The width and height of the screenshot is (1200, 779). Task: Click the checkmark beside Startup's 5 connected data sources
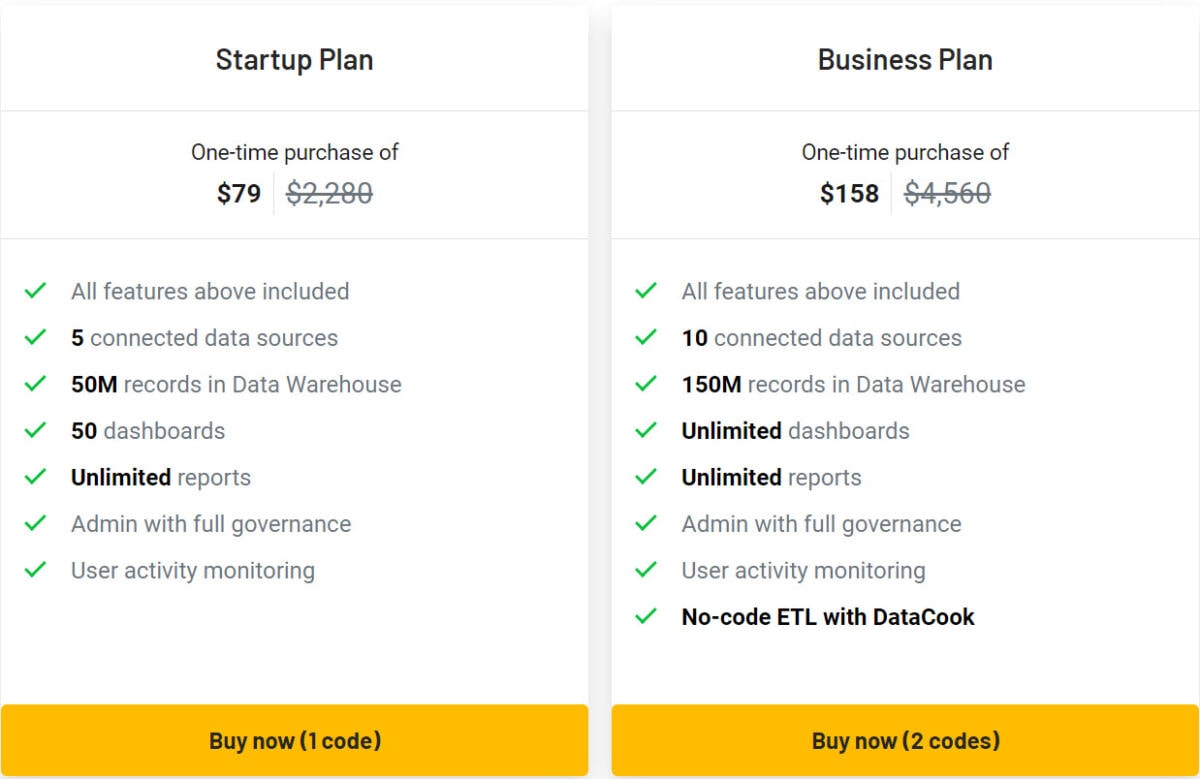[x=34, y=338]
